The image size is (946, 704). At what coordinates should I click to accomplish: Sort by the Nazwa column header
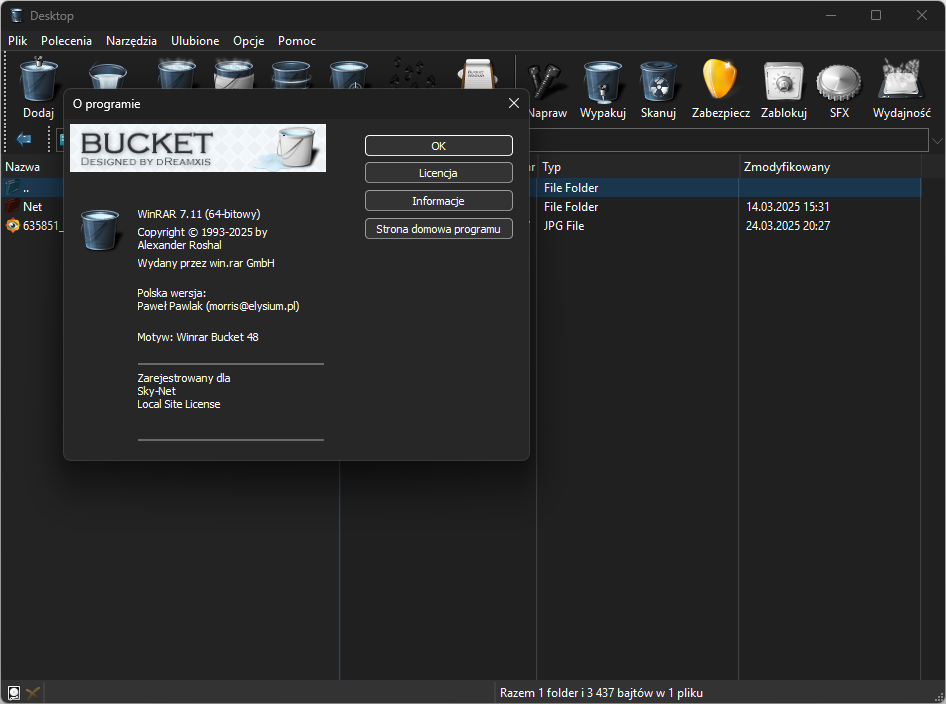pos(23,167)
